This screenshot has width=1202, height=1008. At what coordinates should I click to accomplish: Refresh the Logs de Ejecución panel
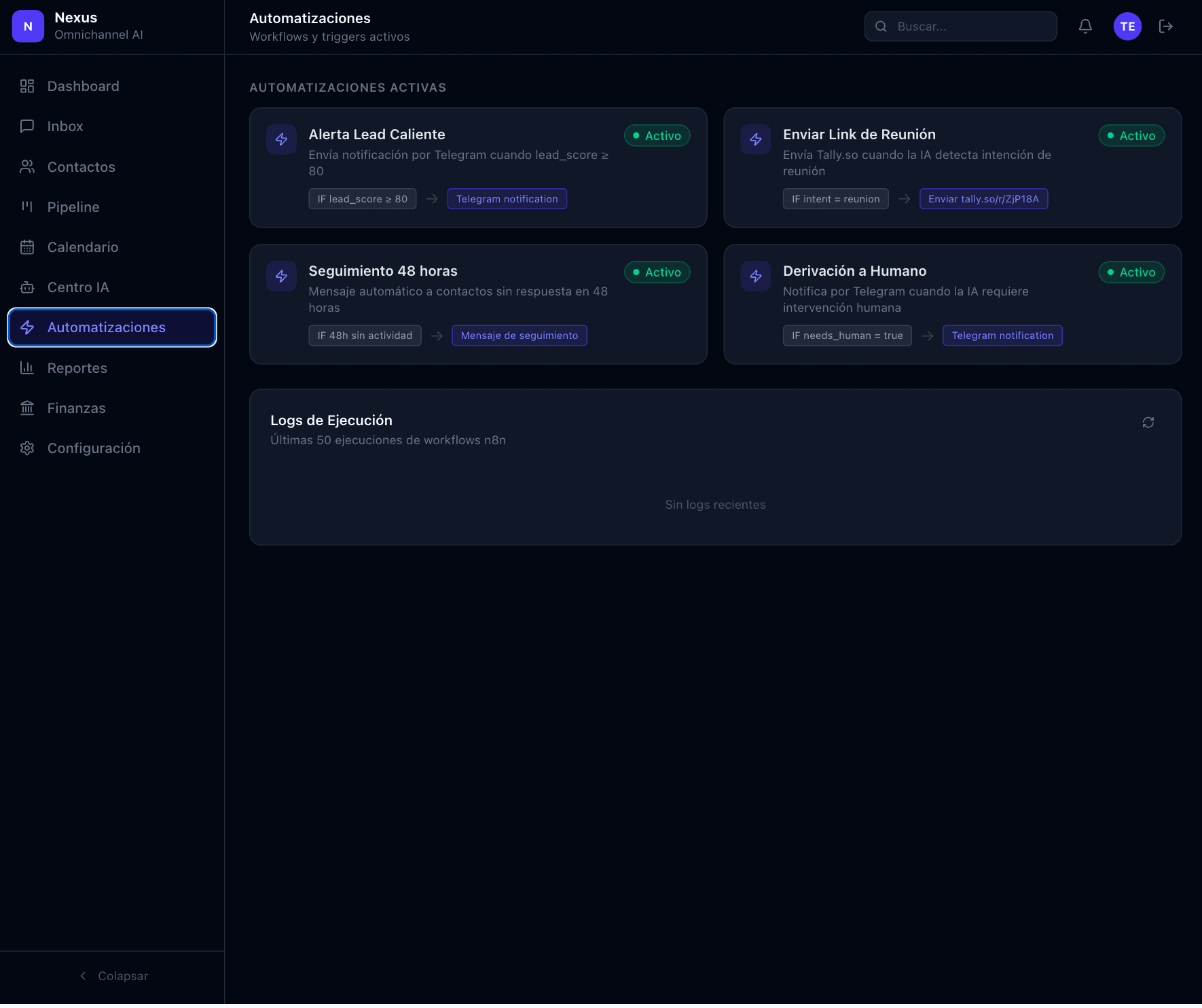coord(1148,422)
